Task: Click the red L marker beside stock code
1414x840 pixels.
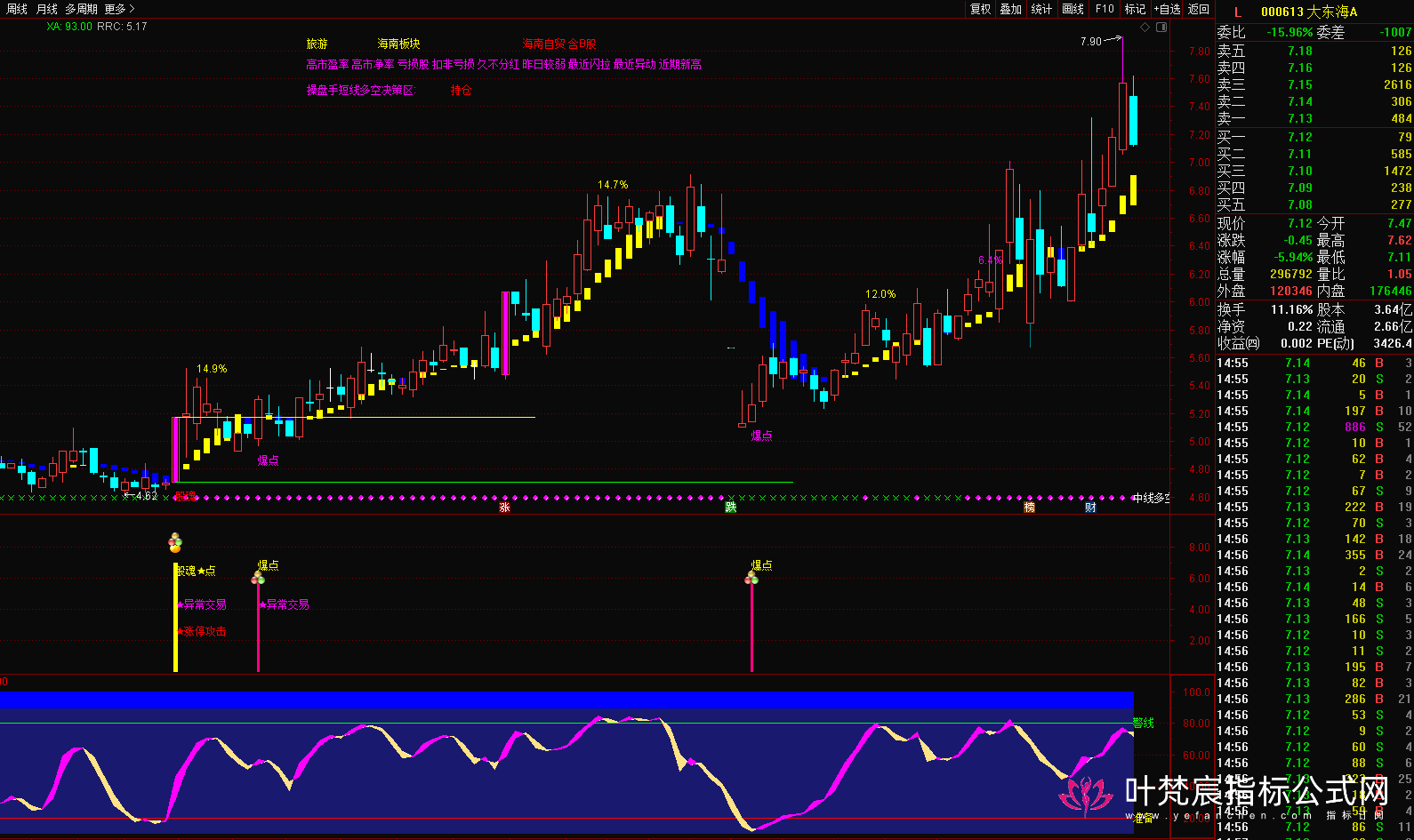Action: click(x=1238, y=12)
